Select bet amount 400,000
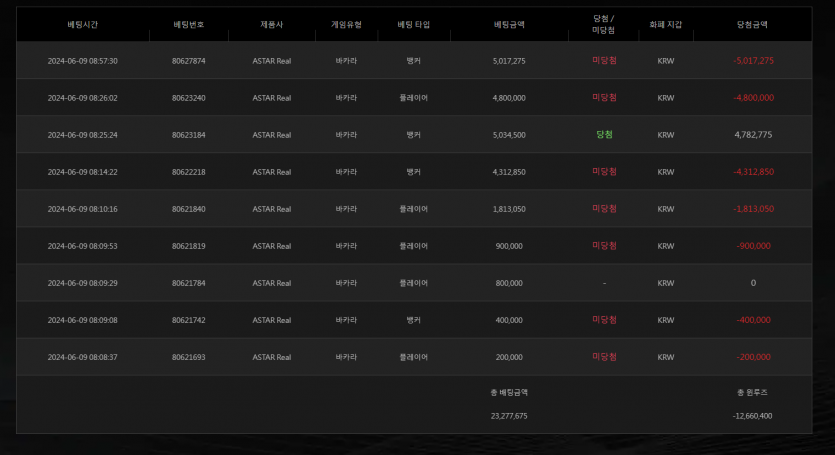Image resolution: width=835 pixels, height=455 pixels. 509,320
